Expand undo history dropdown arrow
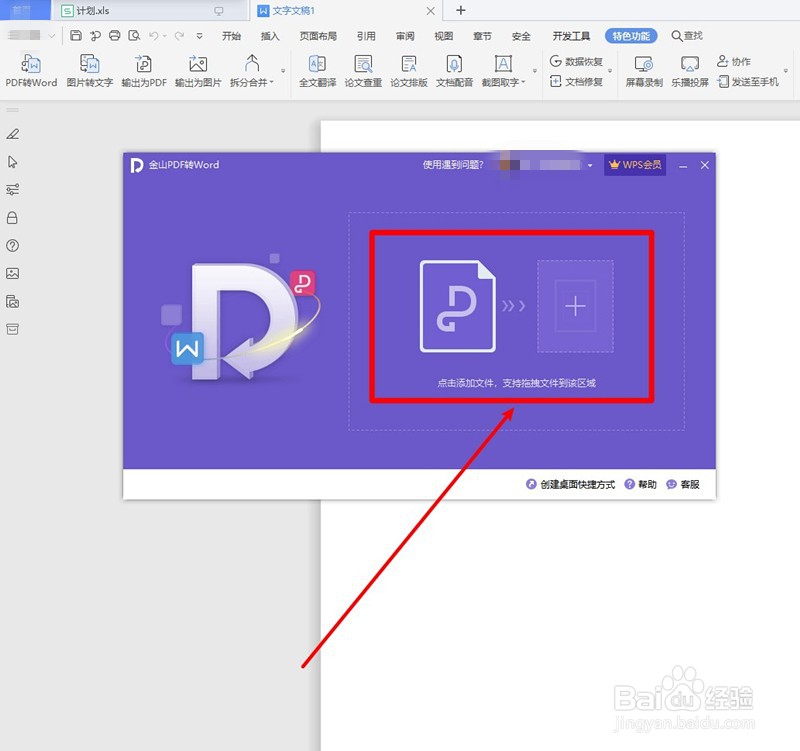The height and width of the screenshot is (751, 800). coord(164,36)
